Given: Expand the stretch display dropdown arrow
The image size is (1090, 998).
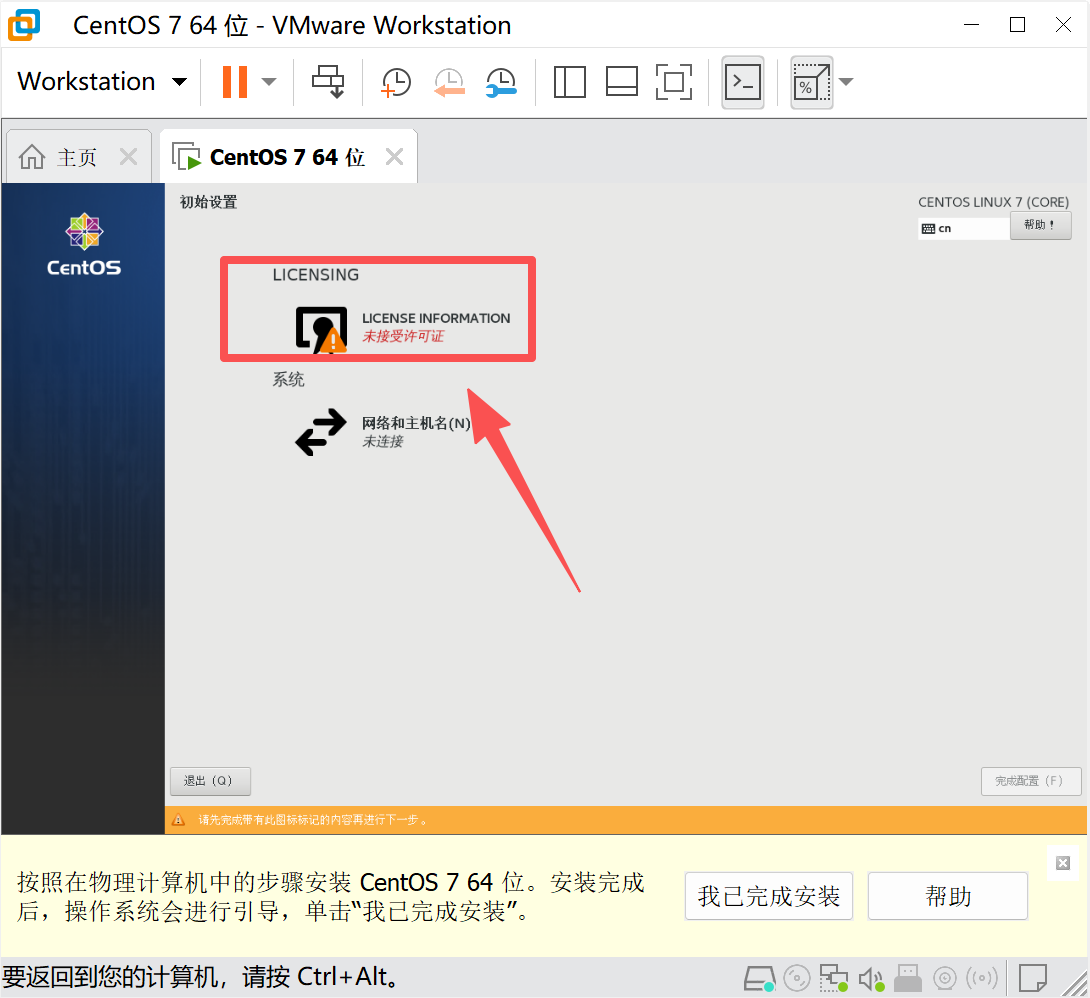Looking at the screenshot, I should coord(846,82).
